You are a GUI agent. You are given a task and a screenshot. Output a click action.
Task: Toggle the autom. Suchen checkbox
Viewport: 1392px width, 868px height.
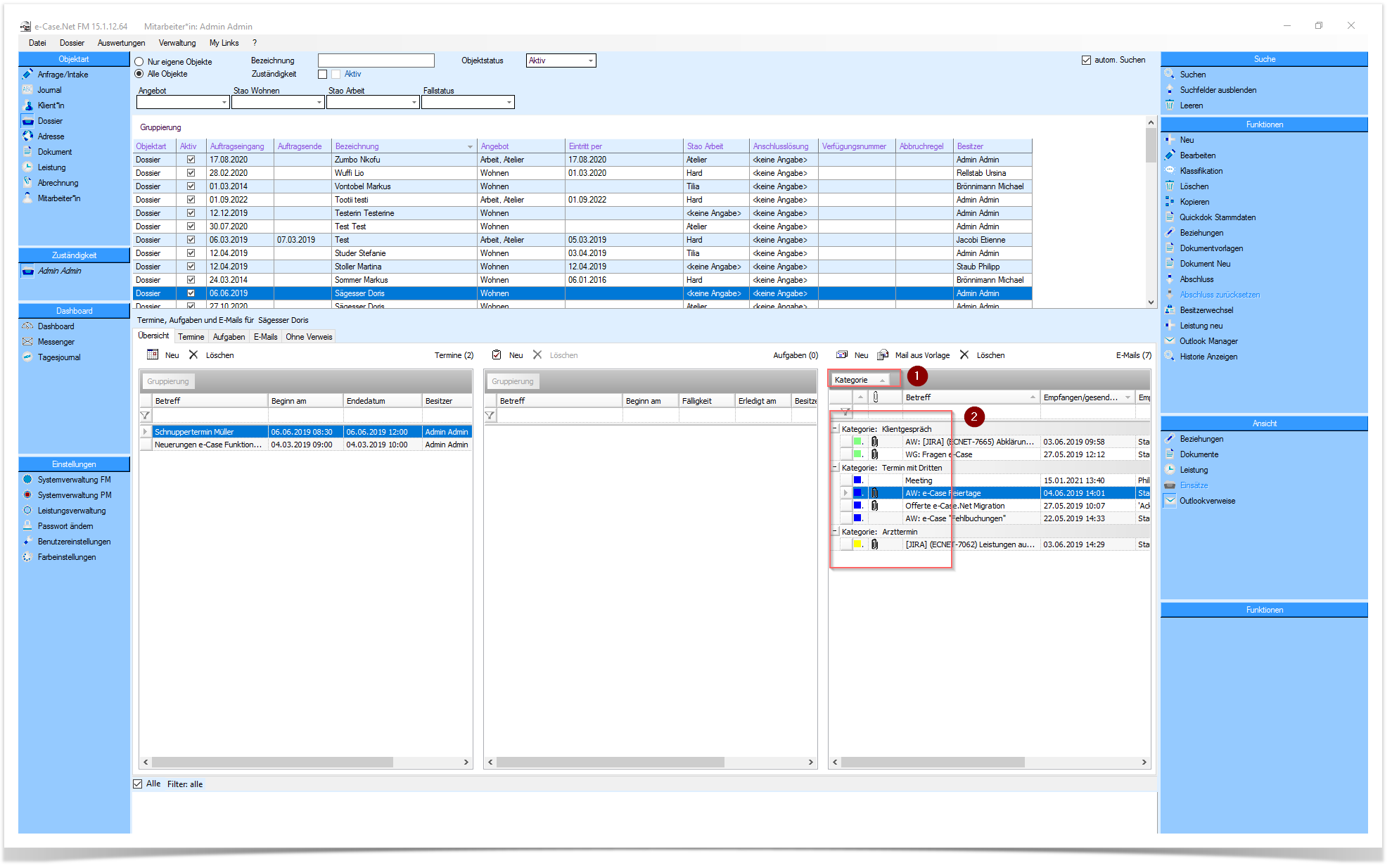click(1086, 60)
